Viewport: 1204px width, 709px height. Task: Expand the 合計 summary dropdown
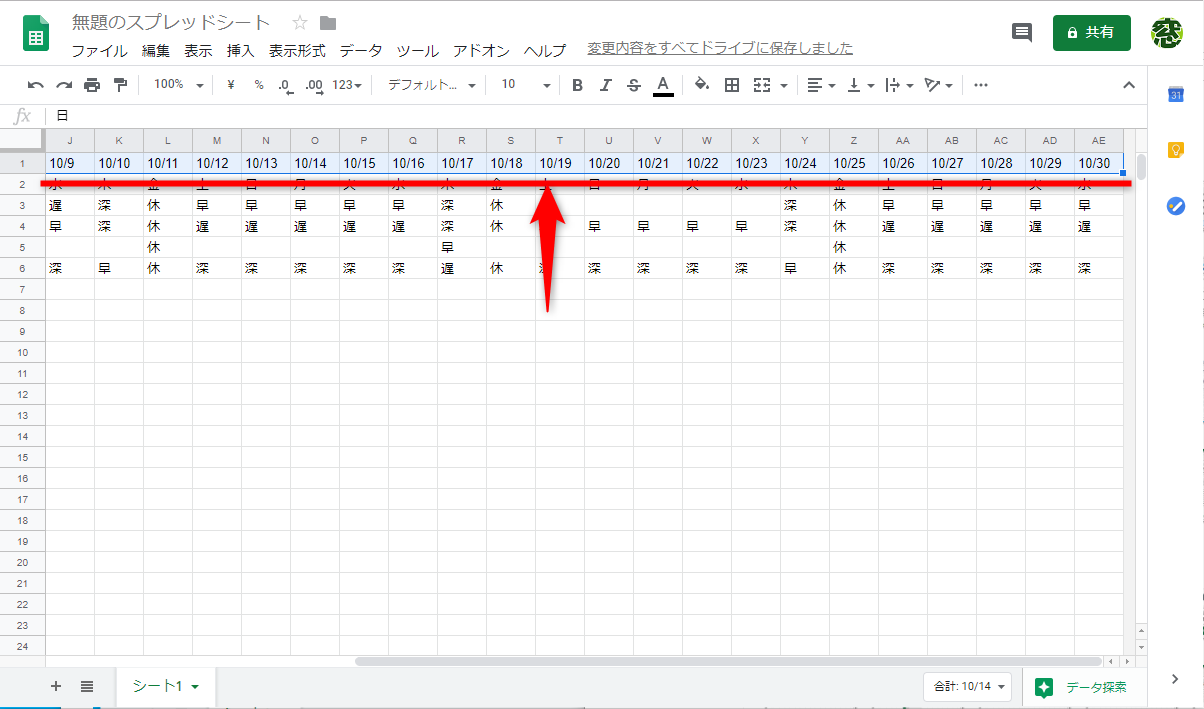[x=967, y=687]
